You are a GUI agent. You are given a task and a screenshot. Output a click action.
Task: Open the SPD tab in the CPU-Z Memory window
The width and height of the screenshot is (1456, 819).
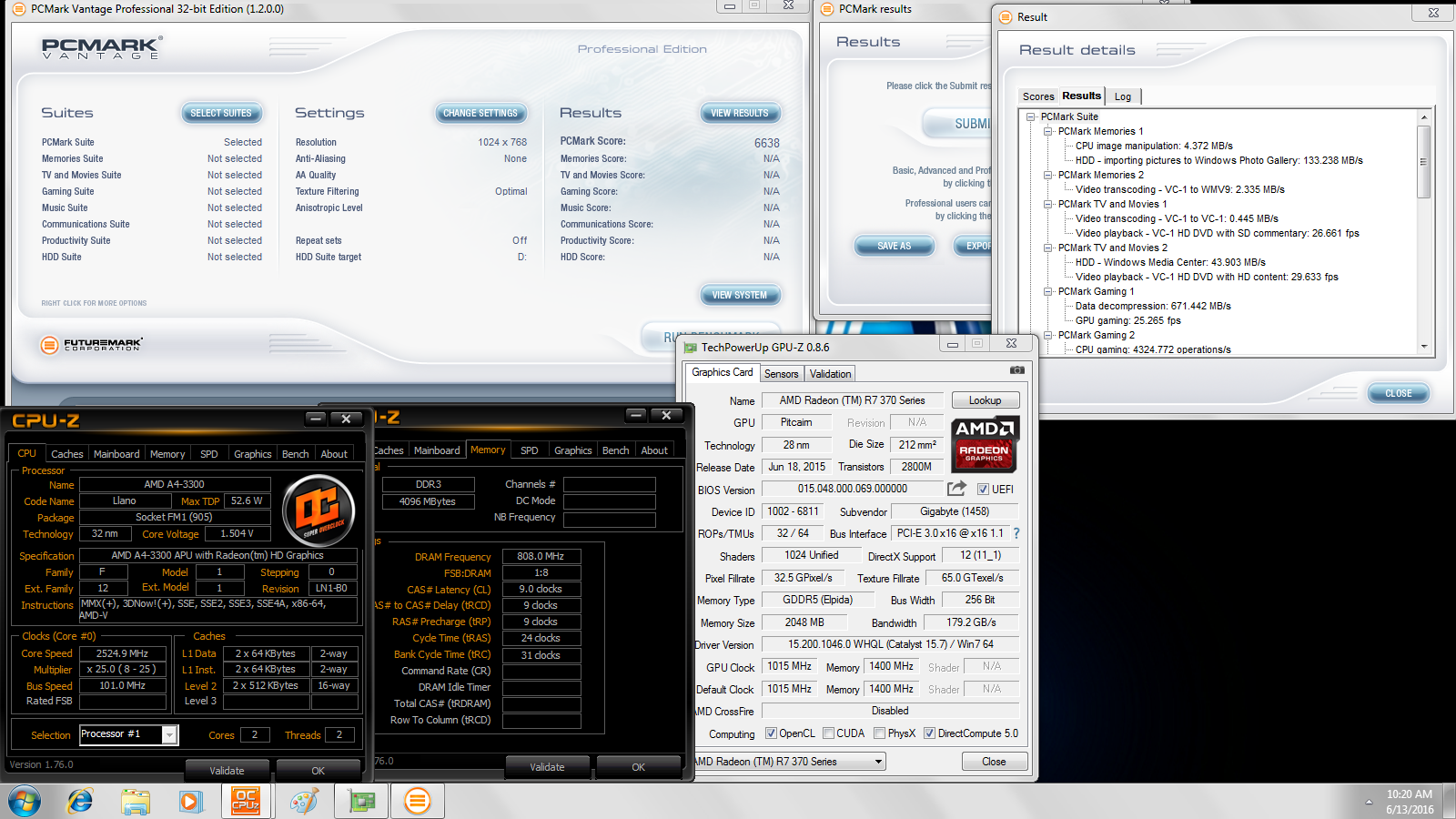pyautogui.click(x=530, y=450)
